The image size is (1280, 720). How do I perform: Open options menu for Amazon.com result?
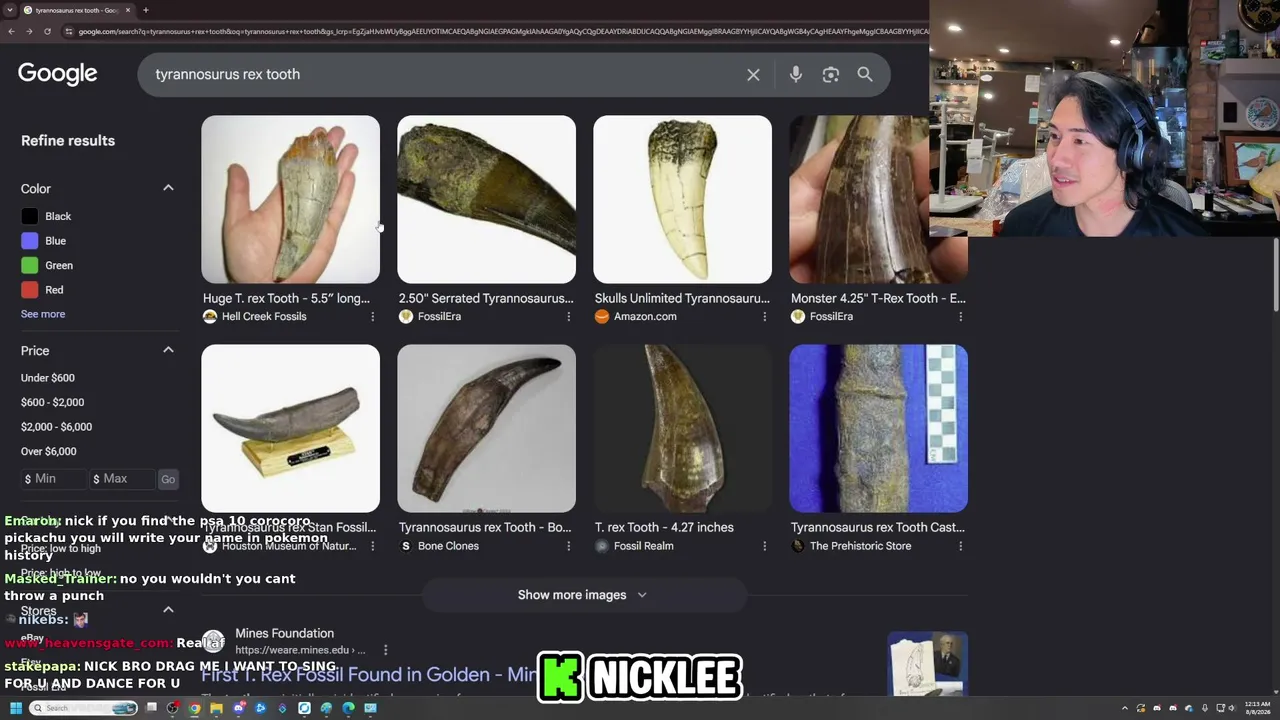[x=765, y=317]
